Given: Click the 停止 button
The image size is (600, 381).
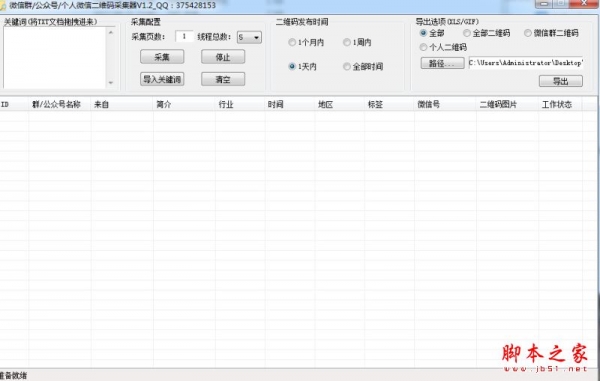Looking at the screenshot, I should [223, 57].
